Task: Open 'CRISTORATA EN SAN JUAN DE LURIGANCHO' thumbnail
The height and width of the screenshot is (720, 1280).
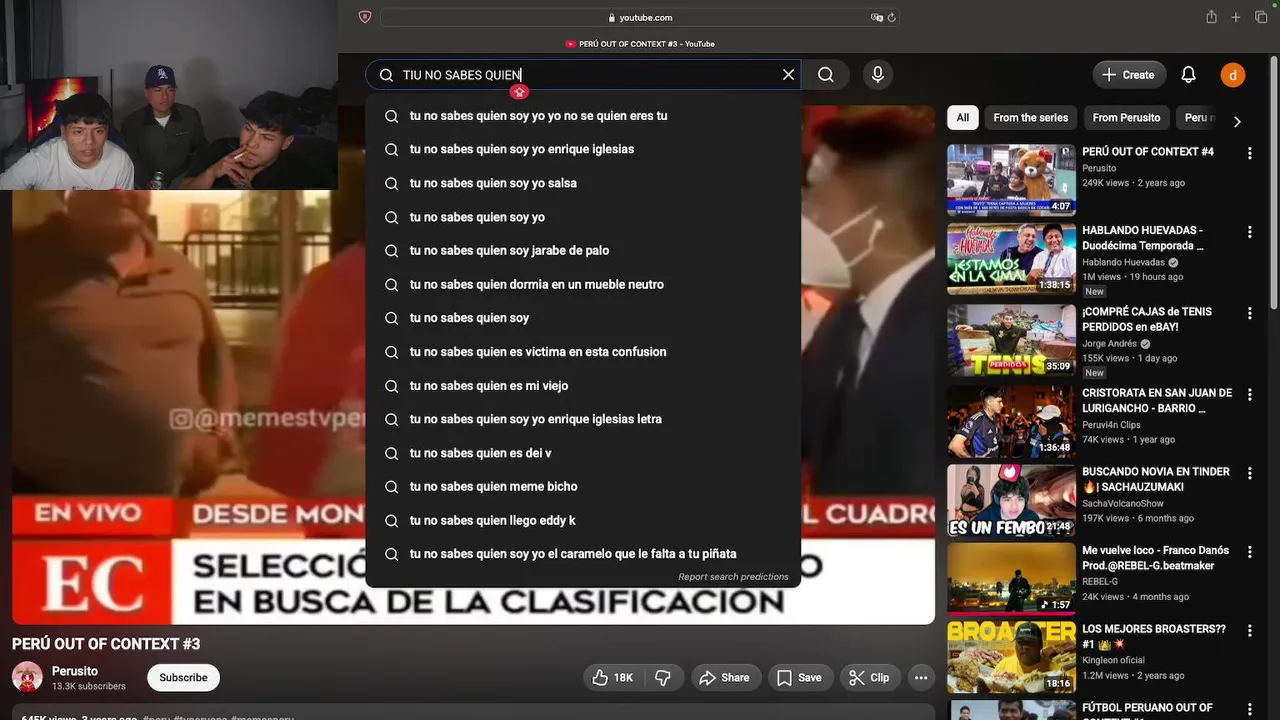Action: click(1011, 422)
